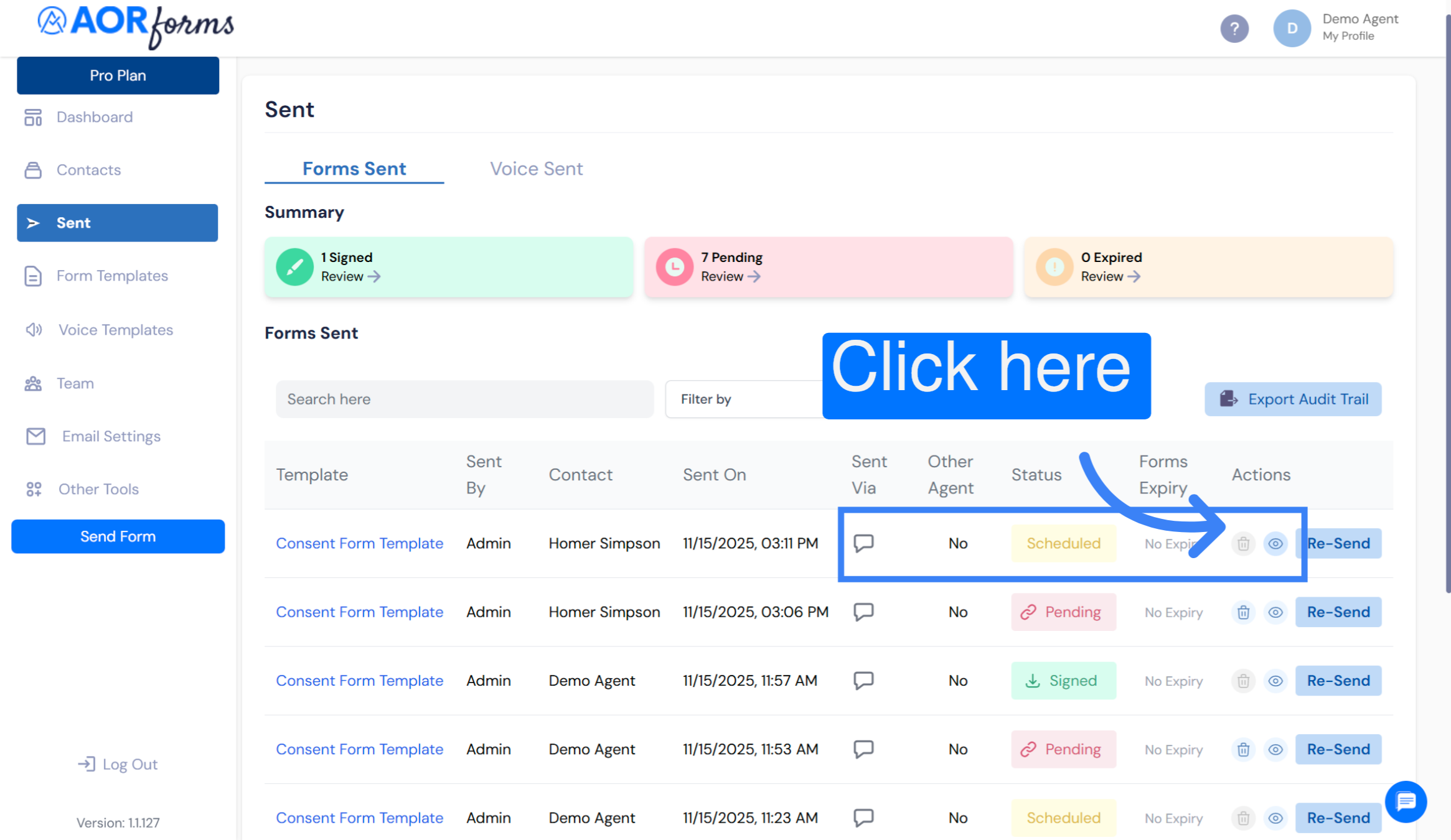
Task: Open Dashboard from sidebar
Action: pyautogui.click(x=94, y=117)
